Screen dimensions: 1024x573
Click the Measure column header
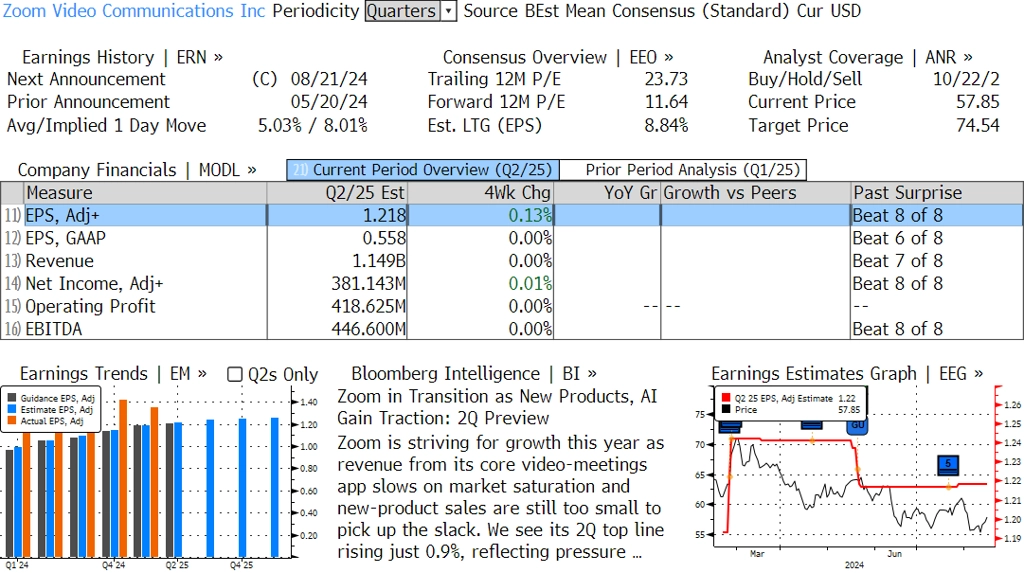pyautogui.click(x=145, y=193)
